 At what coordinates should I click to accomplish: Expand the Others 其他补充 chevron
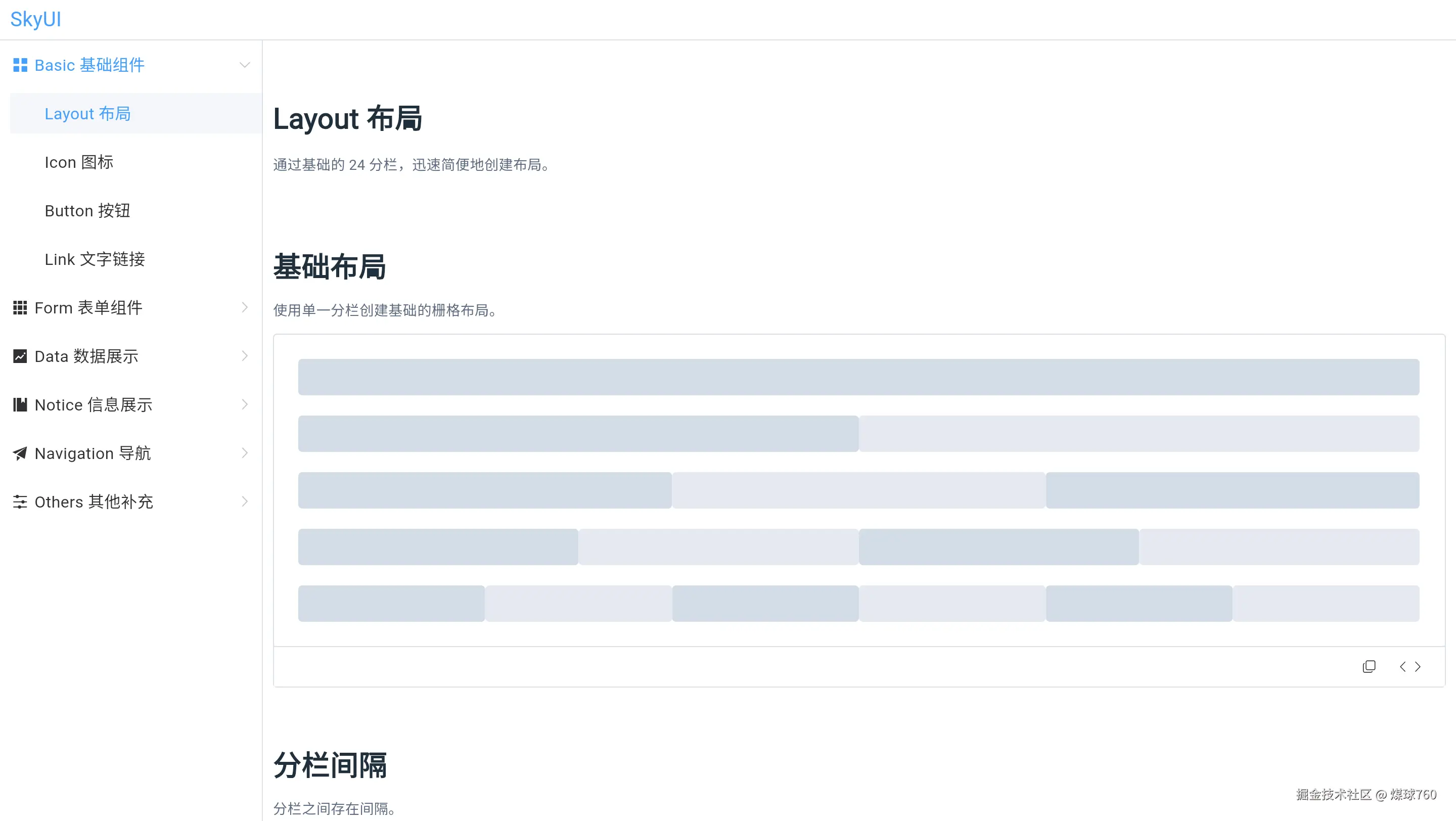[244, 502]
